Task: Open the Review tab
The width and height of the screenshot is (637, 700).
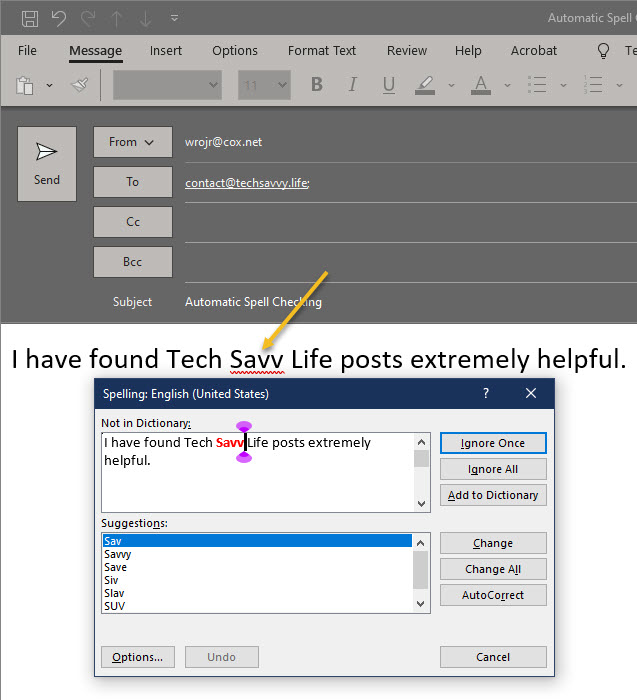Action: click(407, 51)
